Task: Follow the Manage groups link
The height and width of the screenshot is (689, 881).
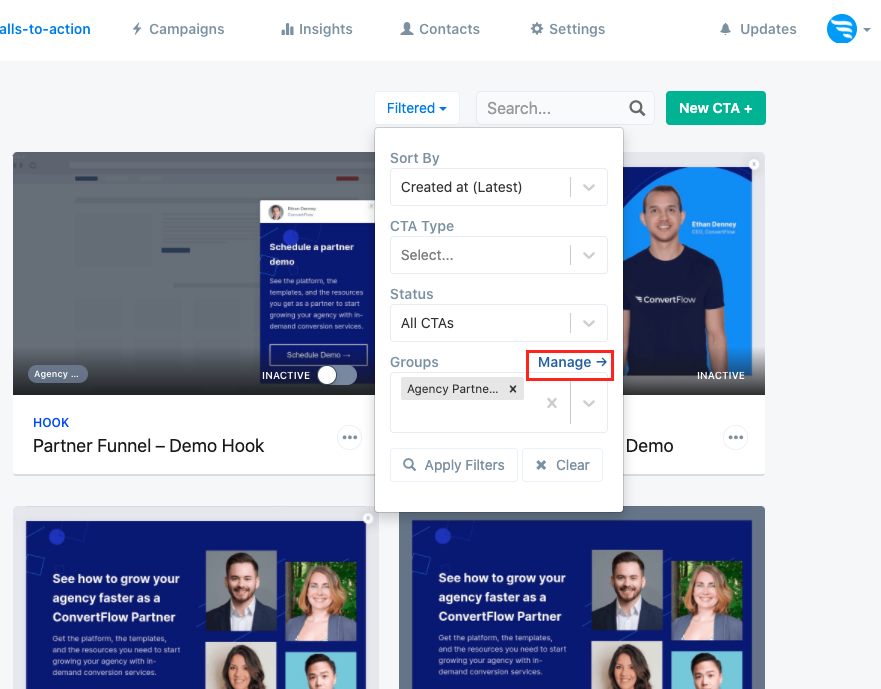Action: tap(571, 362)
